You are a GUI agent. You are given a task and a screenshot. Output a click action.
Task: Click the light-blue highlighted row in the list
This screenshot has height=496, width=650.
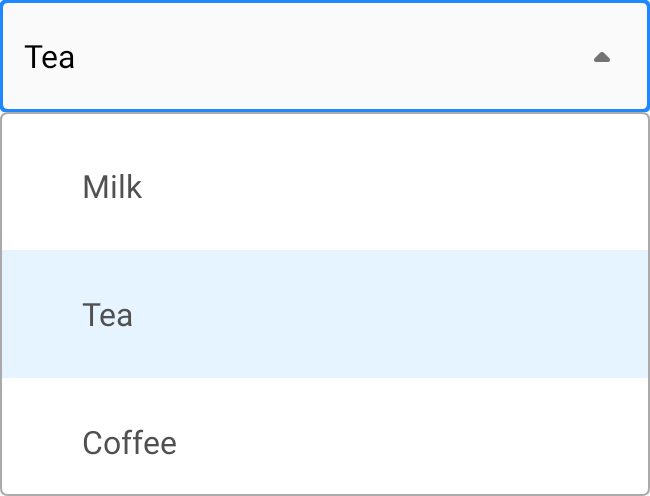[324, 315]
